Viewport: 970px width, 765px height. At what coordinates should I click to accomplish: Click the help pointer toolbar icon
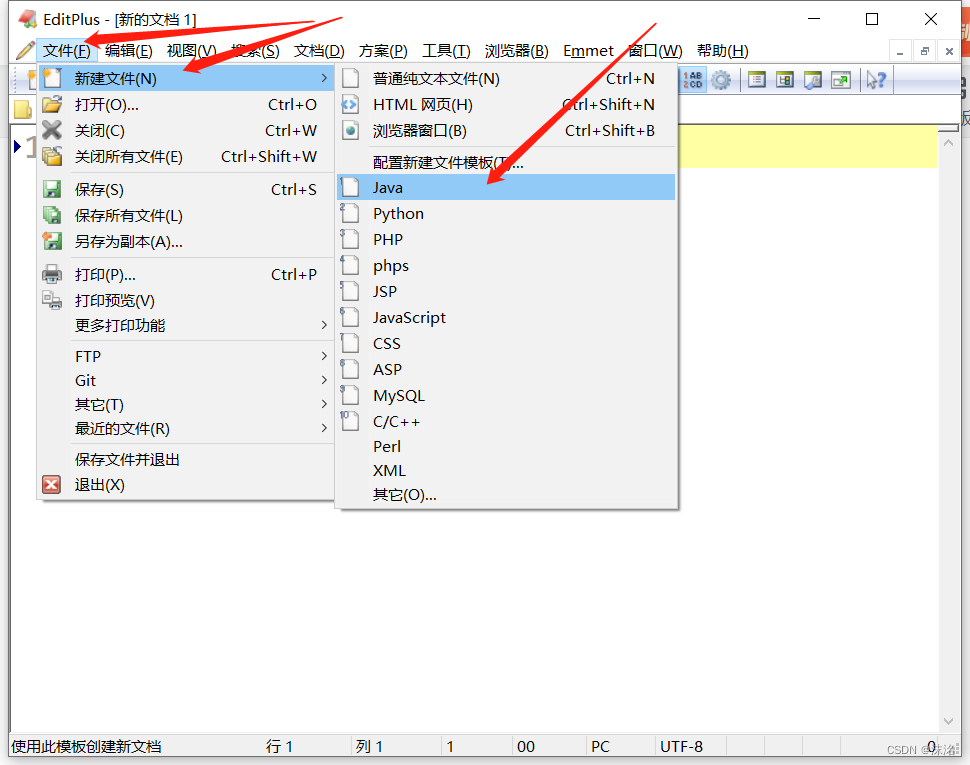(875, 80)
